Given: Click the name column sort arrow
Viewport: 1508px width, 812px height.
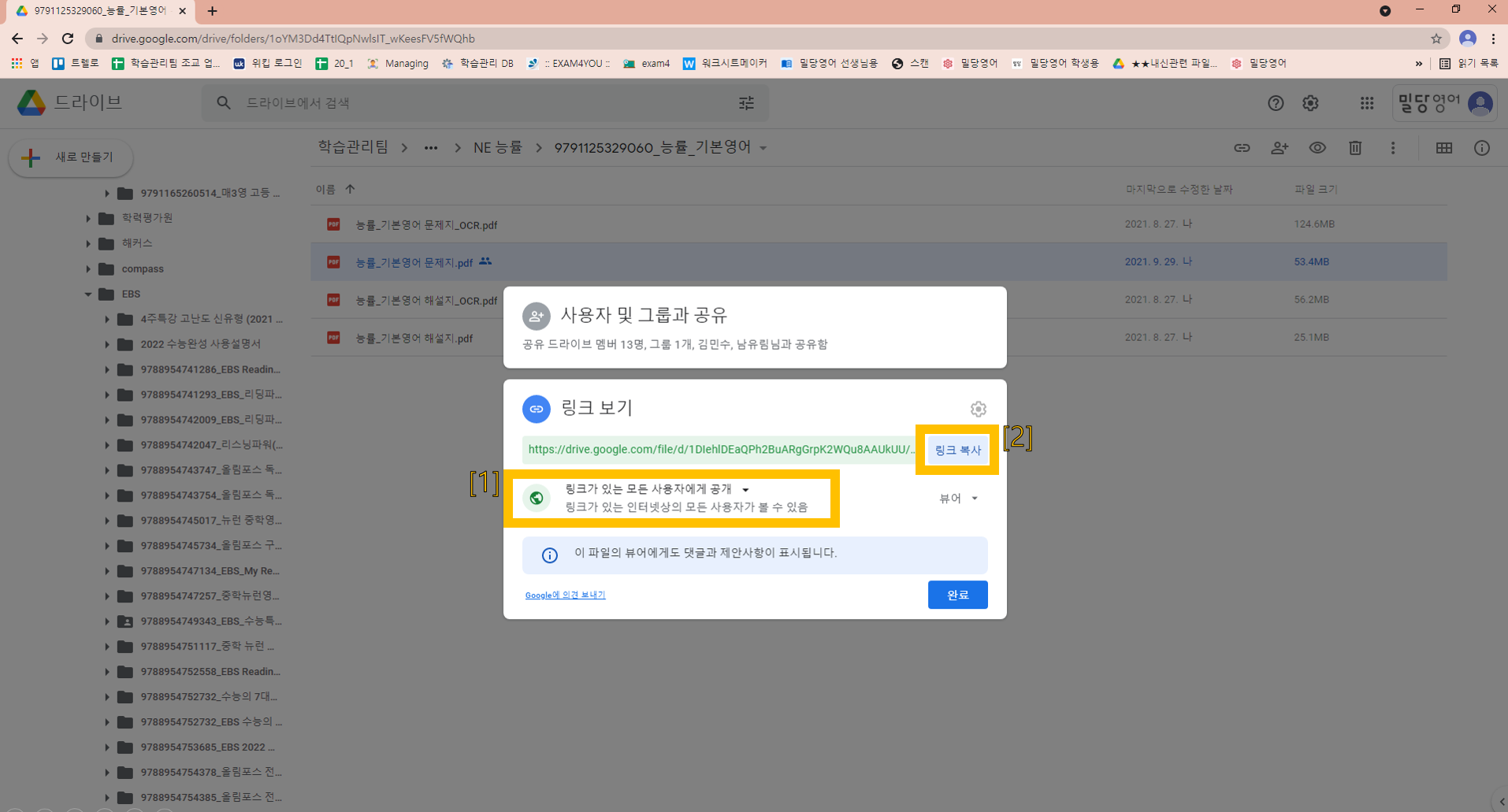Looking at the screenshot, I should pyautogui.click(x=351, y=189).
